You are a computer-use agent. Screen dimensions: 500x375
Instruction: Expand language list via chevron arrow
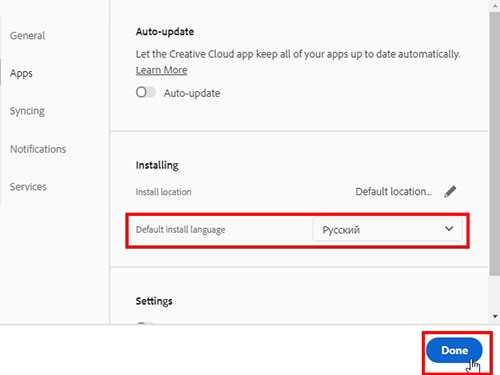(449, 229)
